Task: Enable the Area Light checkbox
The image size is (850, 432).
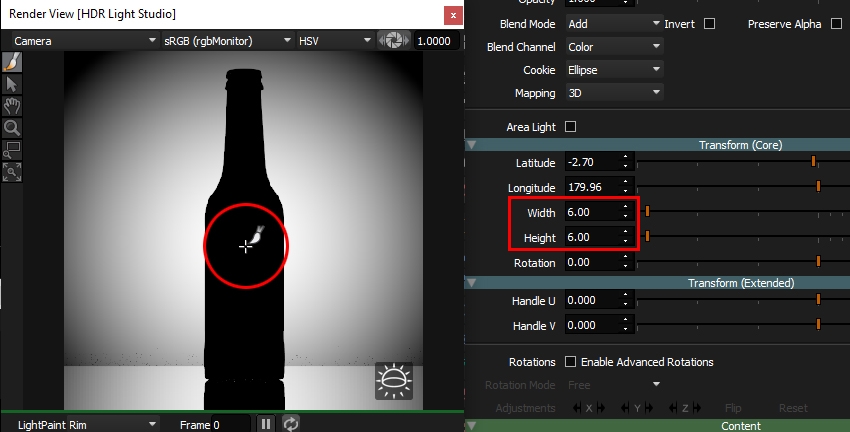Action: coord(570,127)
